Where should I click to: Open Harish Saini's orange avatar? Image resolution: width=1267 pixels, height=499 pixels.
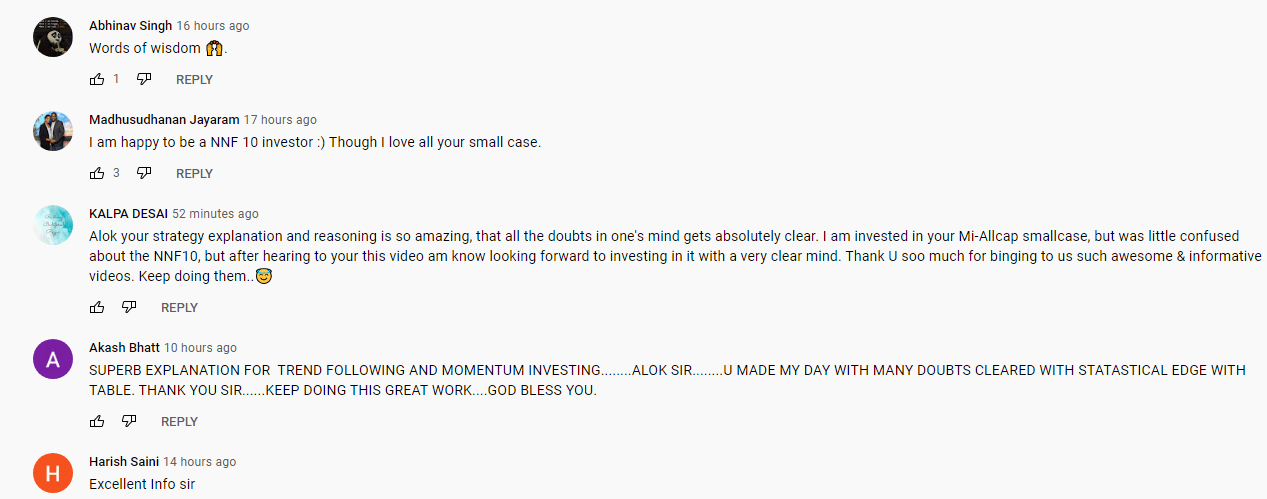53,473
